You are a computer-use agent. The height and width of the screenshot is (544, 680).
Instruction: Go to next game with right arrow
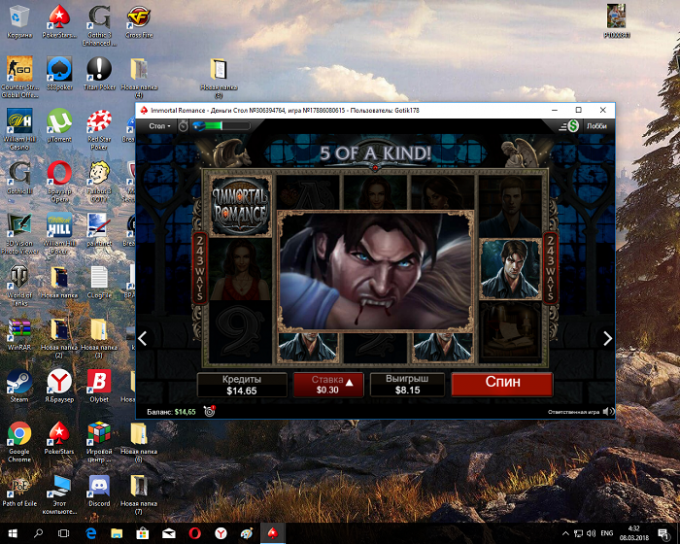[x=607, y=338]
